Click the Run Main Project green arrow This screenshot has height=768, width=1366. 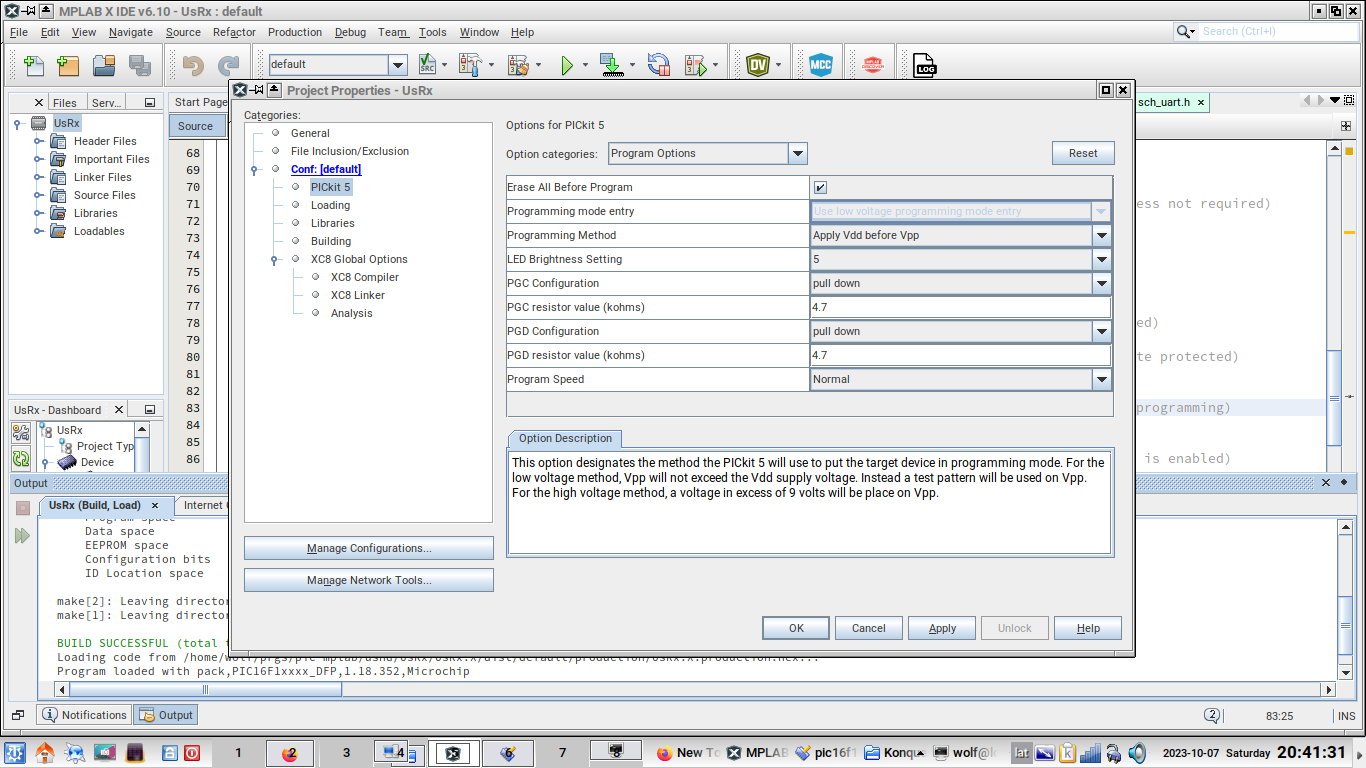pos(567,66)
